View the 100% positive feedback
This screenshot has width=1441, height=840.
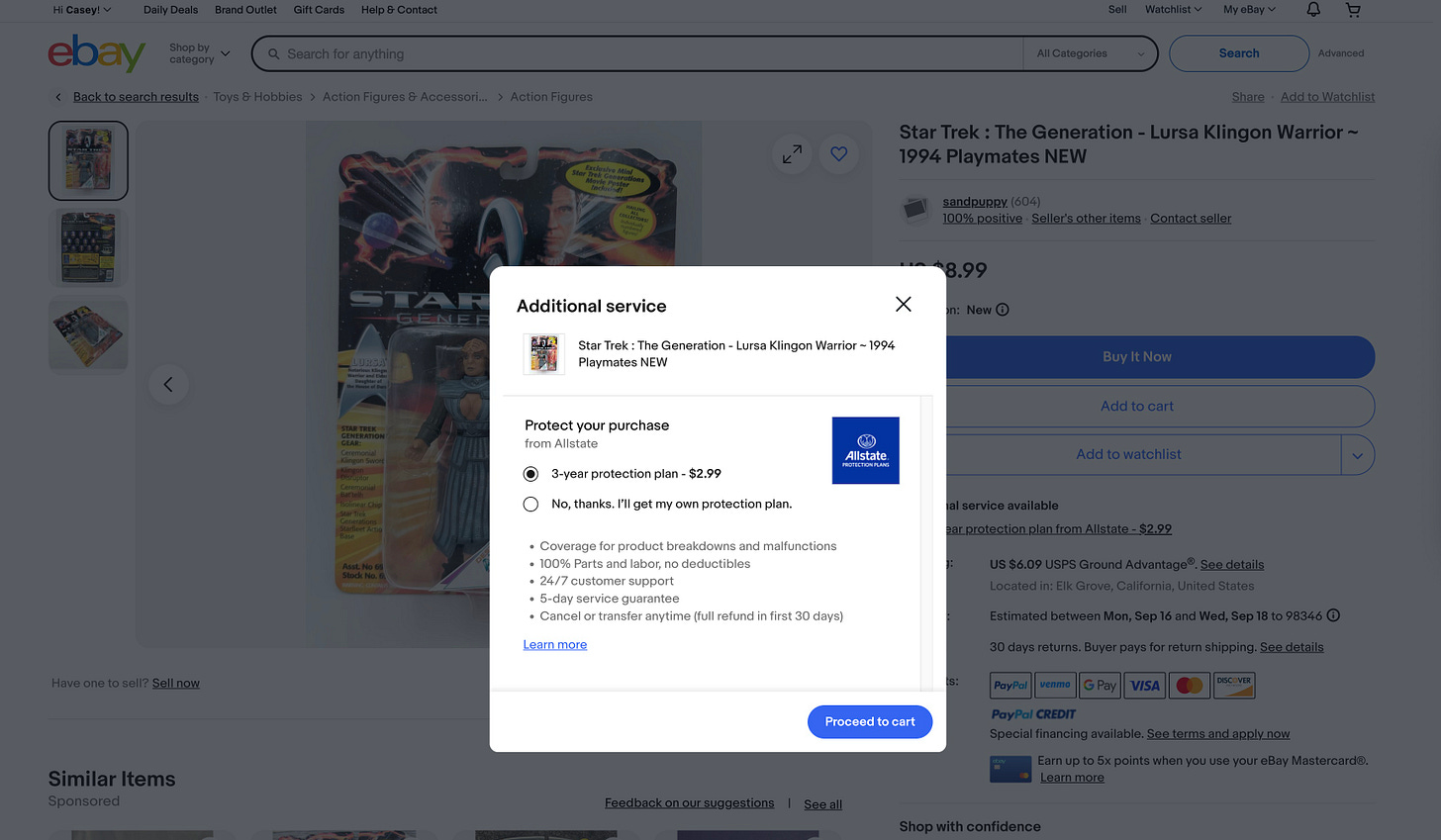(982, 219)
